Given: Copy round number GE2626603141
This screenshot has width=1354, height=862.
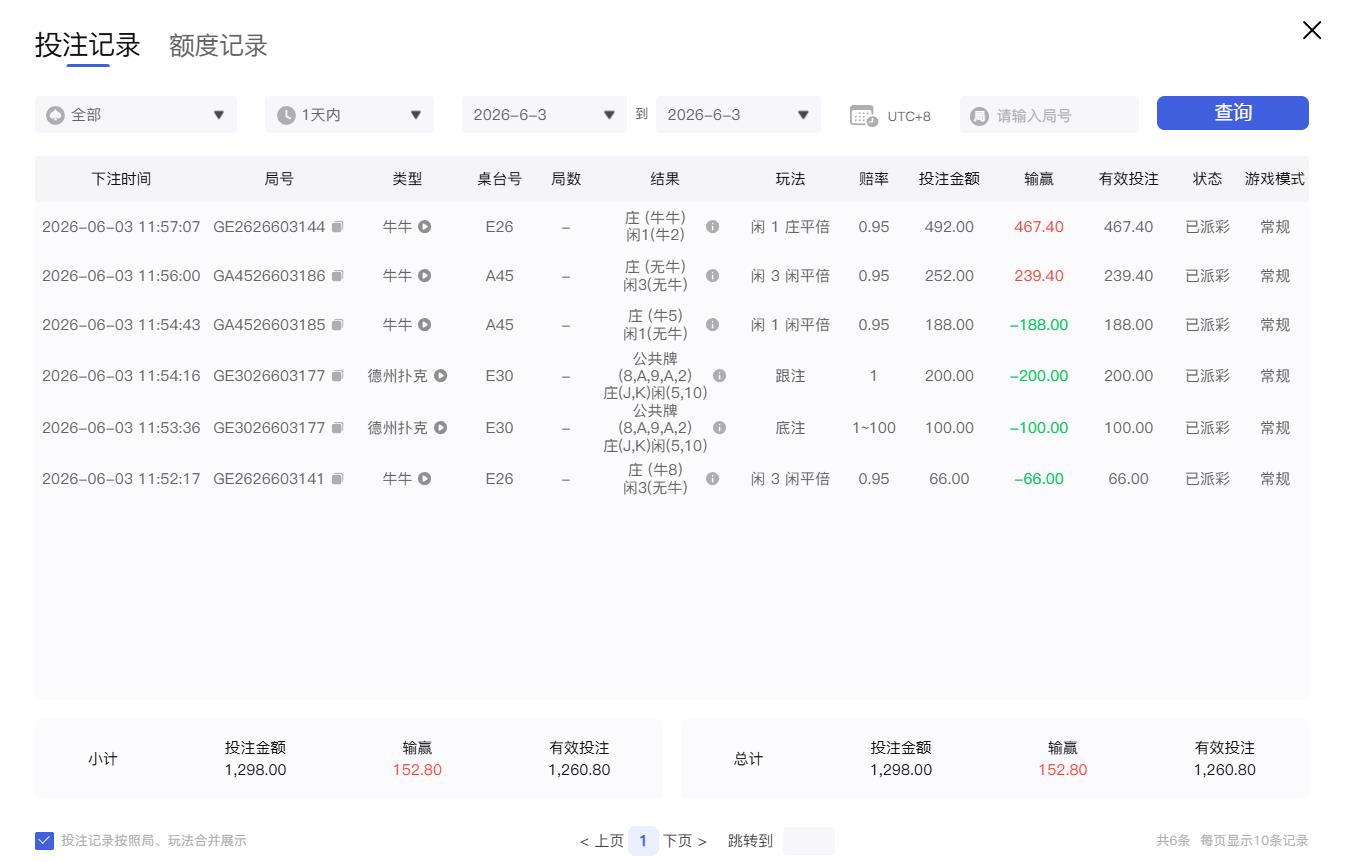Looking at the screenshot, I should pyautogui.click(x=338, y=479).
